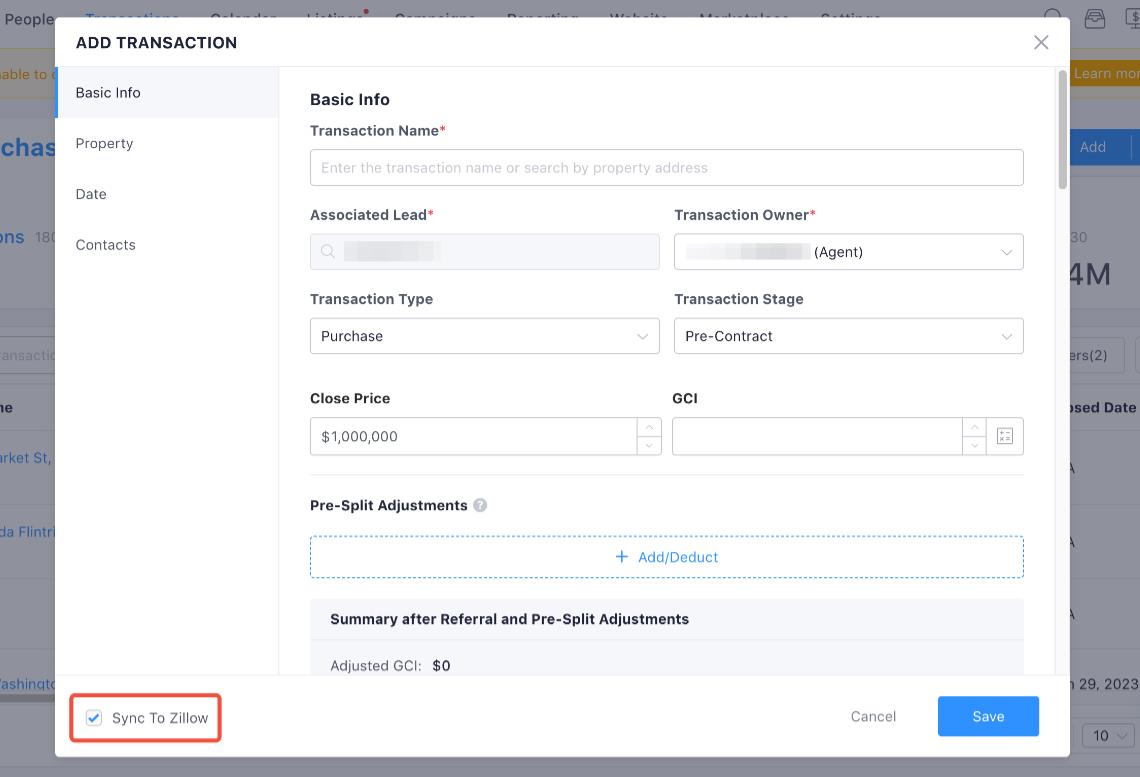This screenshot has width=1140, height=777.
Task: Disable the Sync To Zillow checkbox
Action: 93,717
